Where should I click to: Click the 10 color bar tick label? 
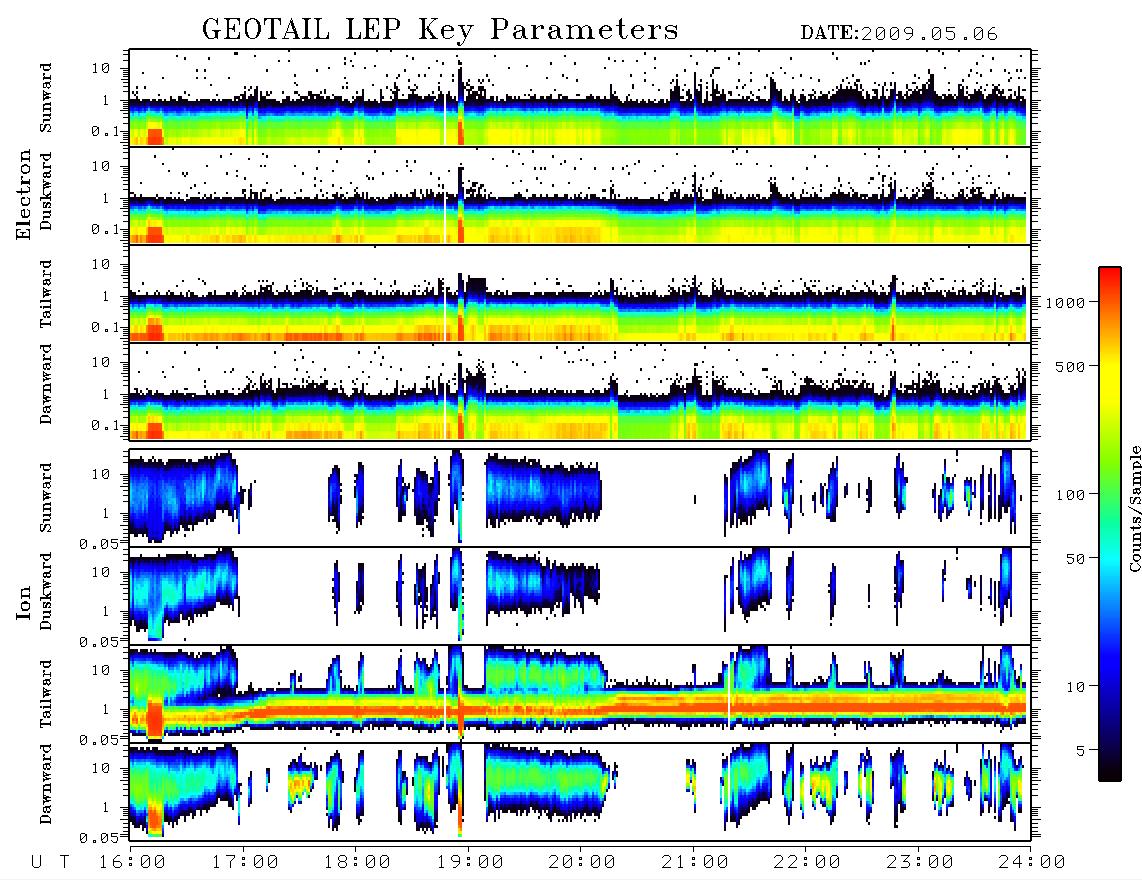coord(1076,686)
